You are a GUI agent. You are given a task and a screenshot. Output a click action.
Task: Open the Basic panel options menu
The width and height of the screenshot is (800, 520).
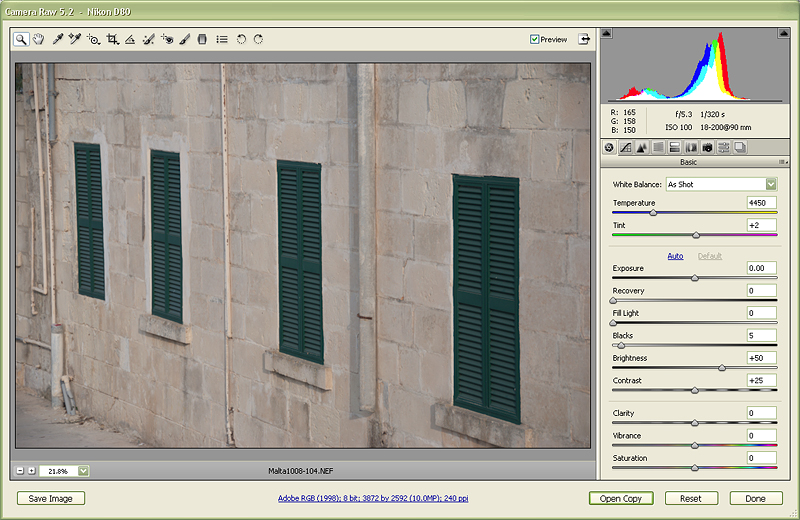click(x=782, y=162)
